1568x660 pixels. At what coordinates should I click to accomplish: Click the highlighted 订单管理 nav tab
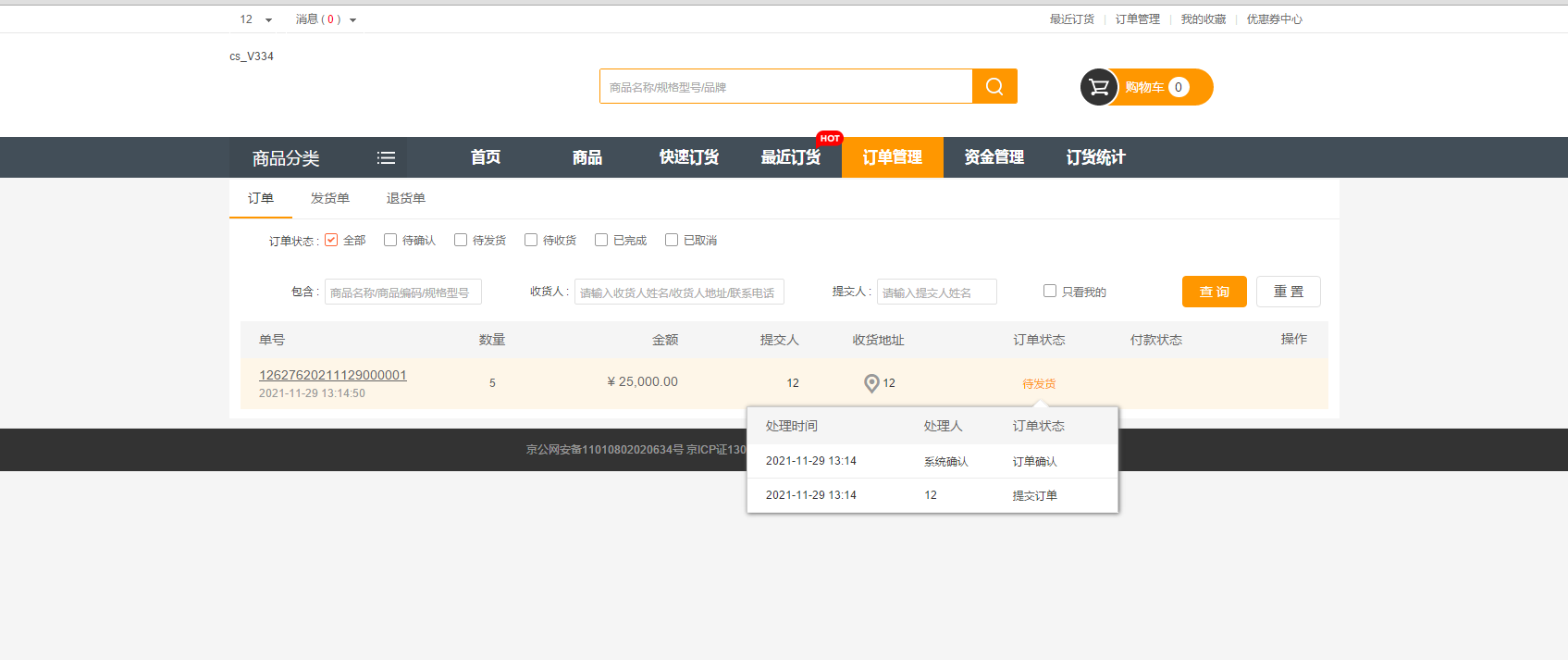(x=893, y=157)
